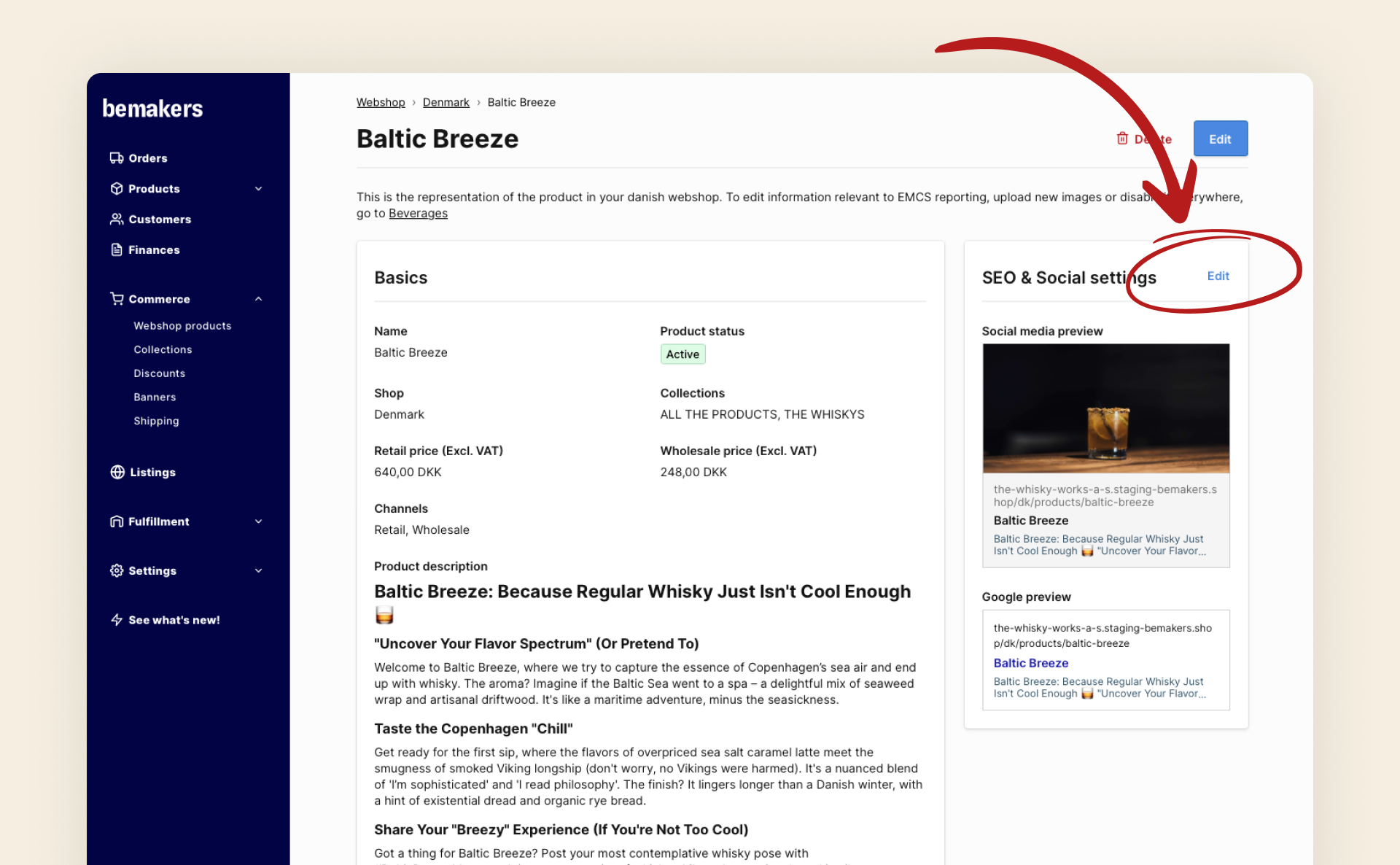Click the Shop value Denmark

click(399, 414)
